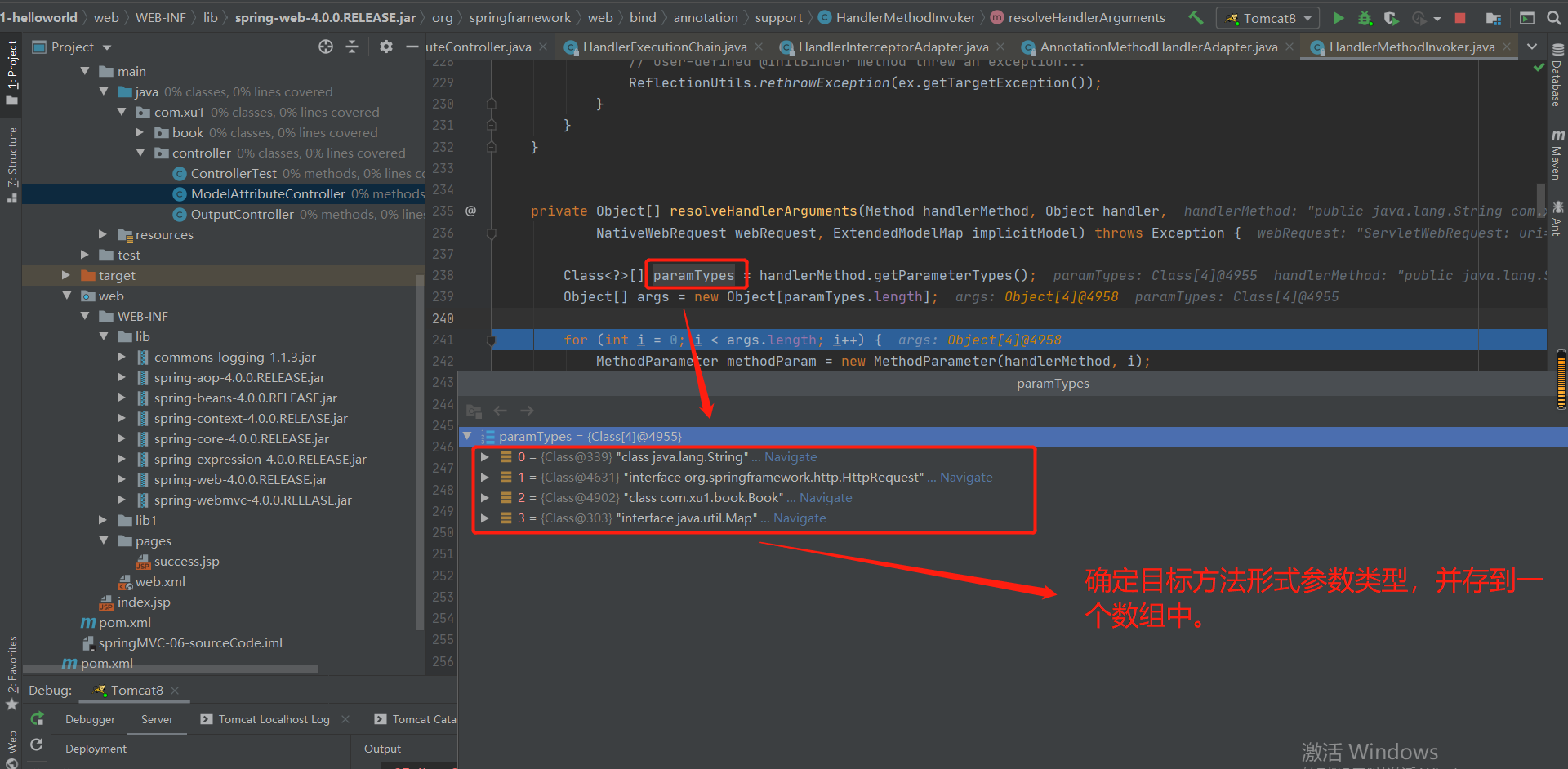Navigate to com.xu1.book.Book class link
Screen dimensions: 1568x769
coord(826,497)
